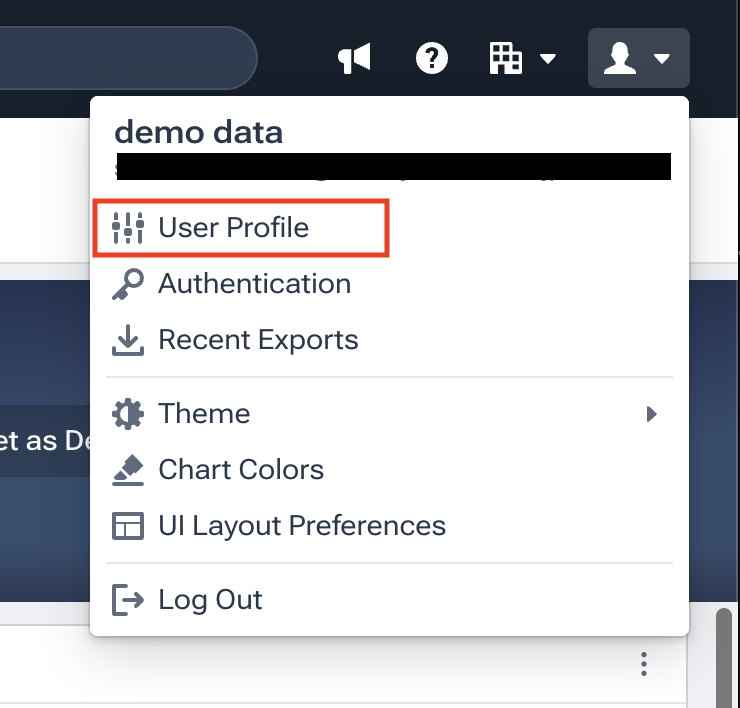The height and width of the screenshot is (708, 740).
Task: Click the Recent Exports download icon
Action: (x=128, y=340)
